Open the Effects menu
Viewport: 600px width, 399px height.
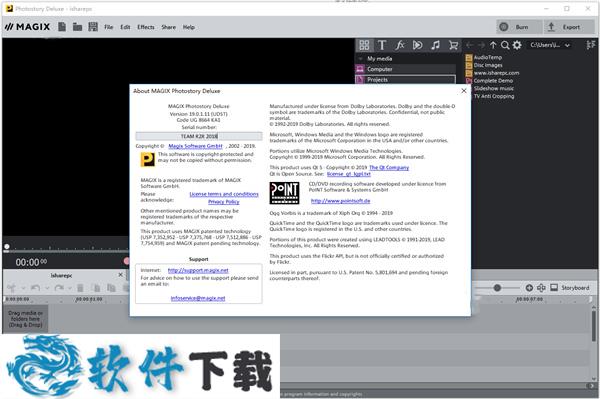[146, 27]
